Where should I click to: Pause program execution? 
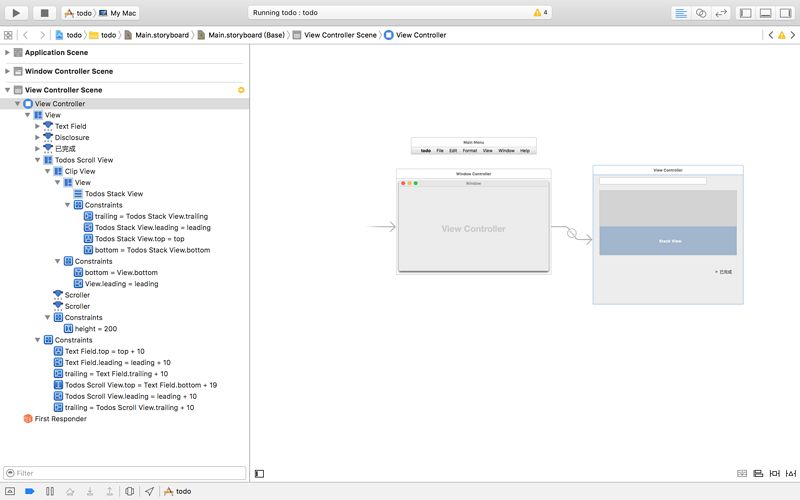49,491
